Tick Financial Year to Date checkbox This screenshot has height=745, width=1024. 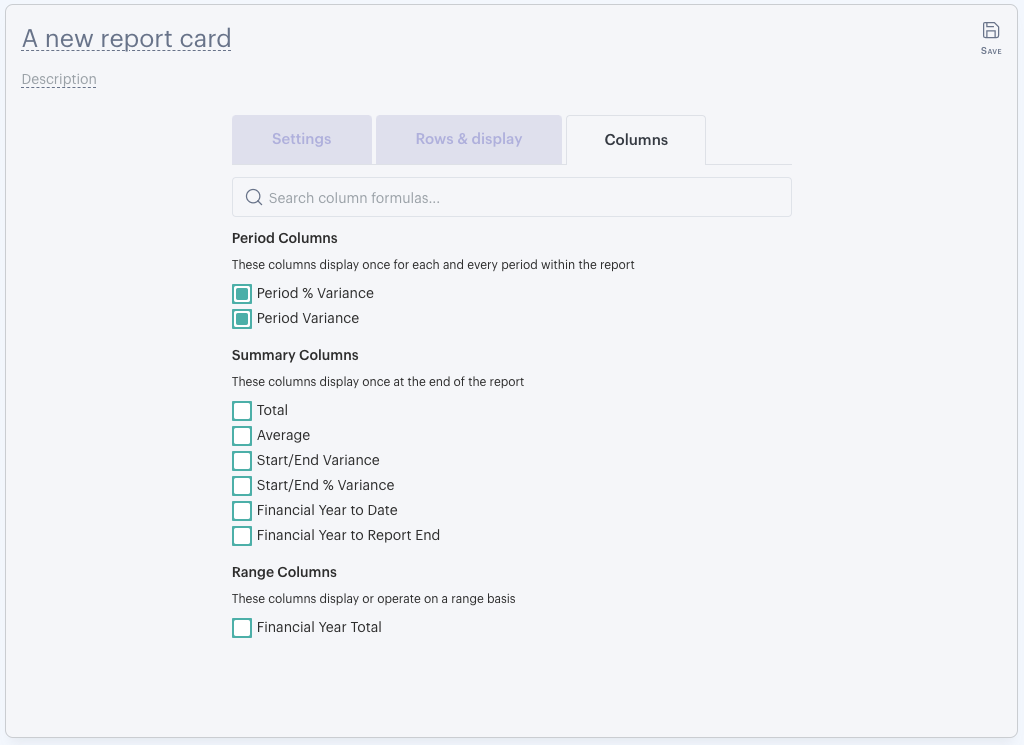point(242,511)
